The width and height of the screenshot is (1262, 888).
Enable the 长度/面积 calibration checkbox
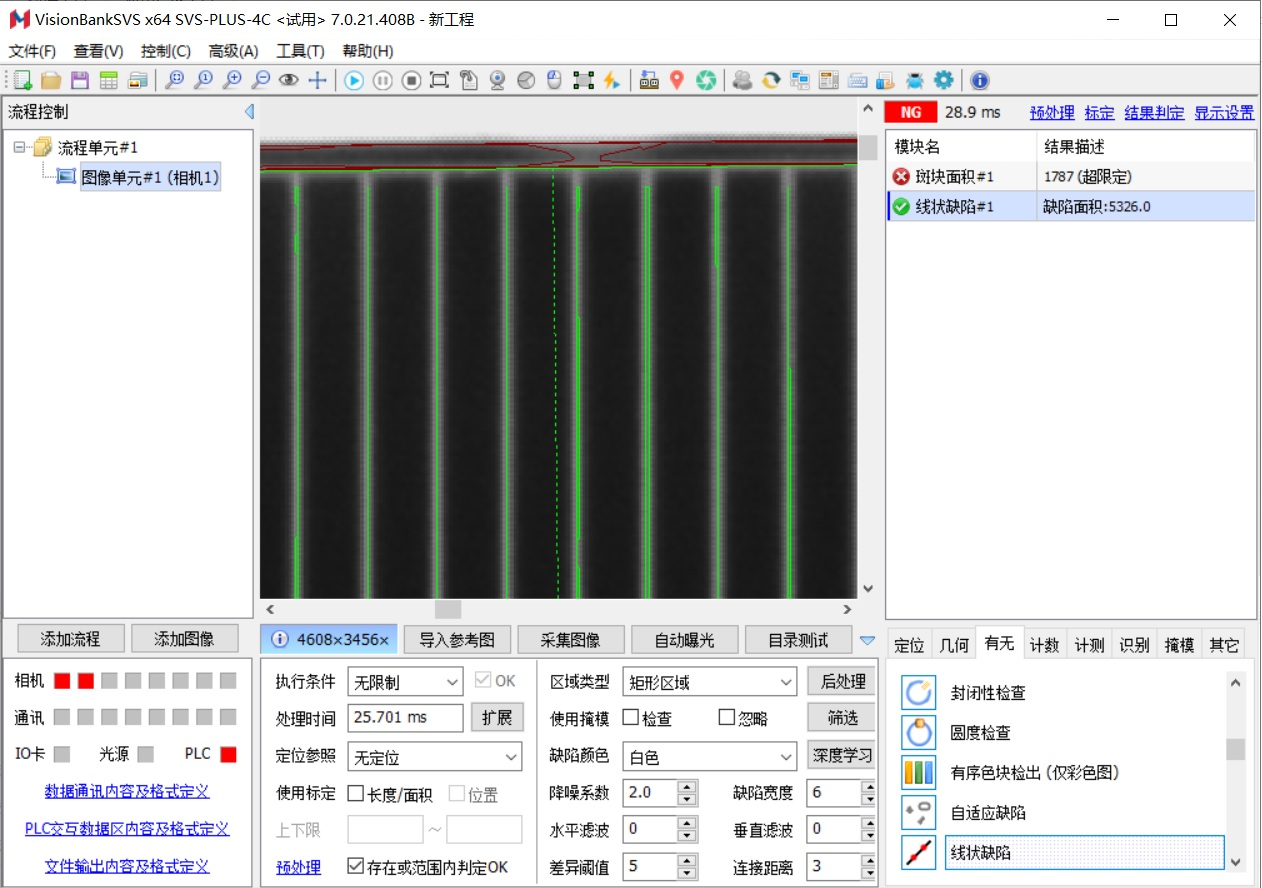[x=355, y=794]
